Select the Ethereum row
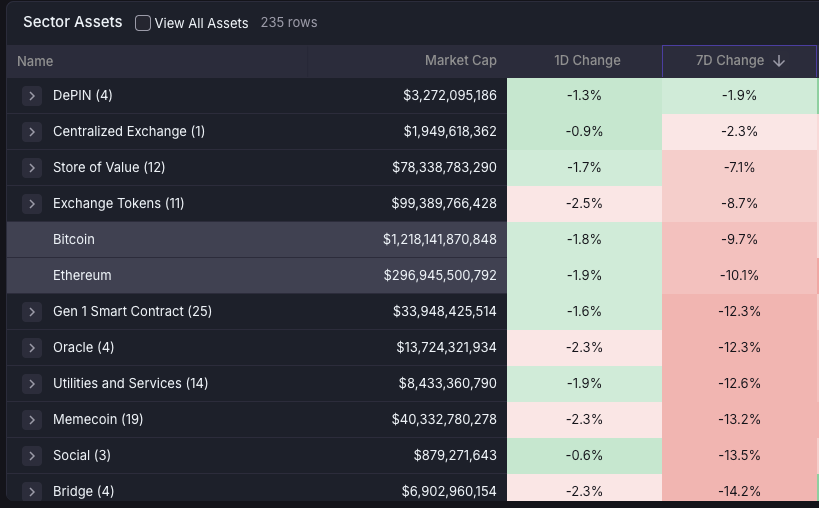Screen dimensions: 819x508 [82, 276]
